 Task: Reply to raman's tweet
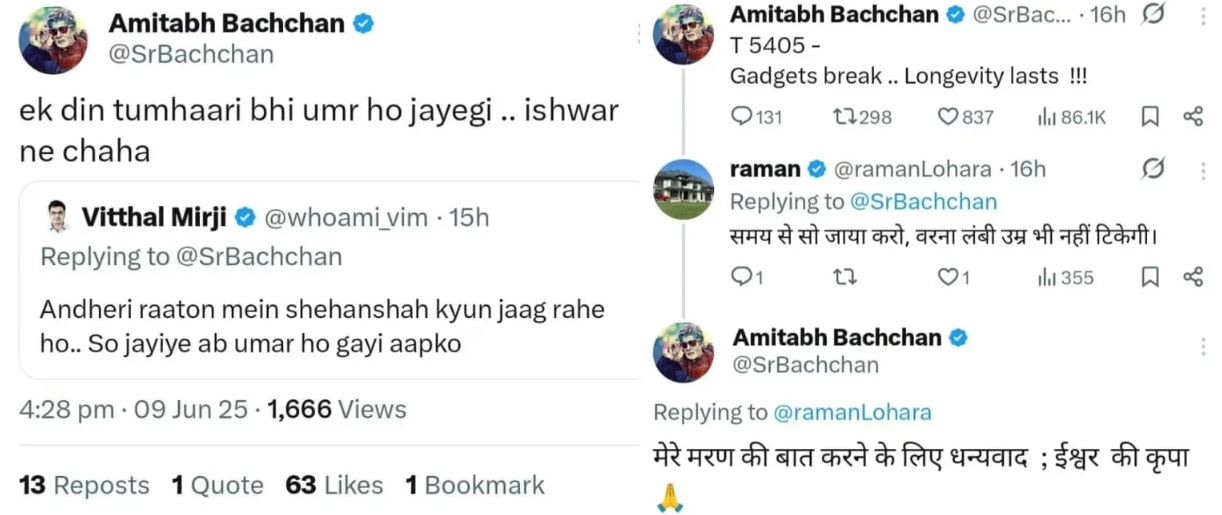(x=742, y=277)
